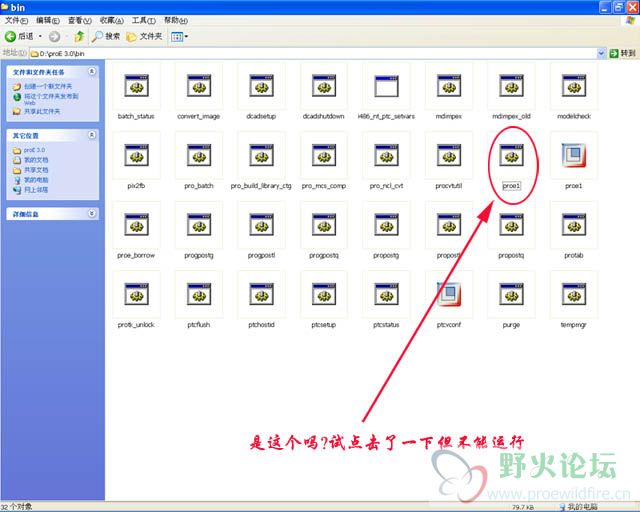Select the protab file icon
This screenshot has width=640, height=512.
573,225
